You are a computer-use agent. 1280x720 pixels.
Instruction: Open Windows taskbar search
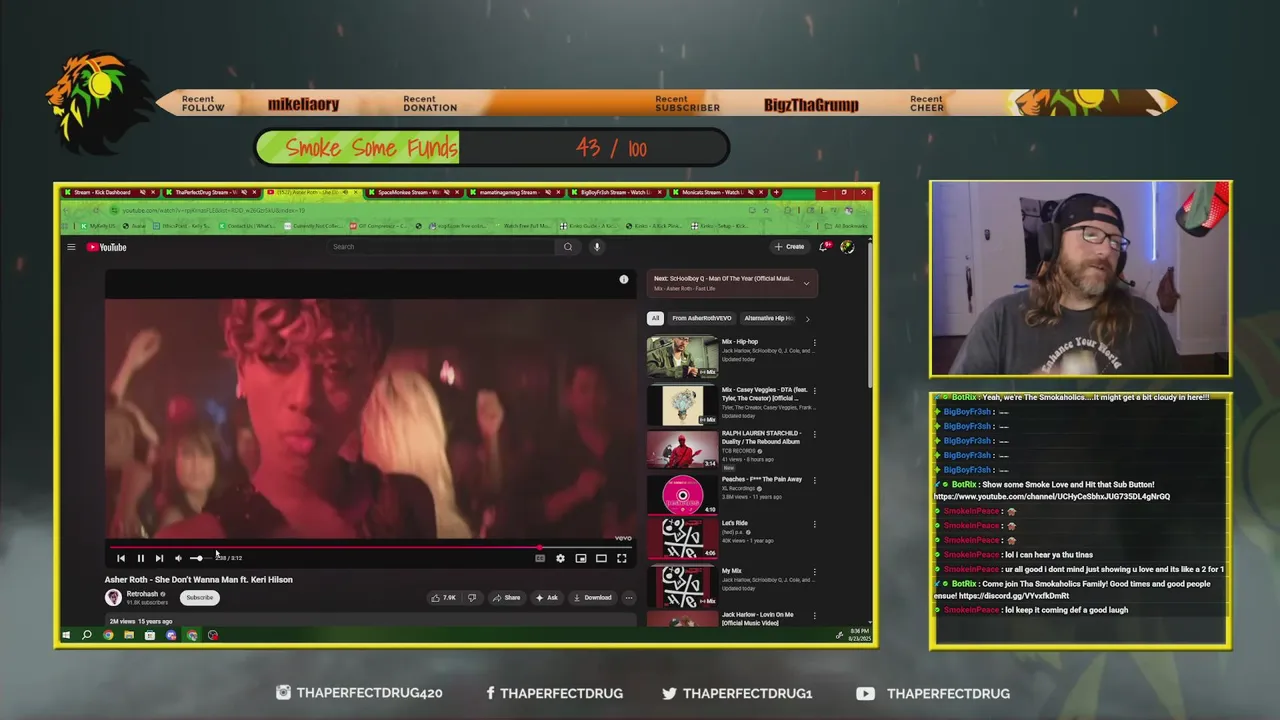87,635
